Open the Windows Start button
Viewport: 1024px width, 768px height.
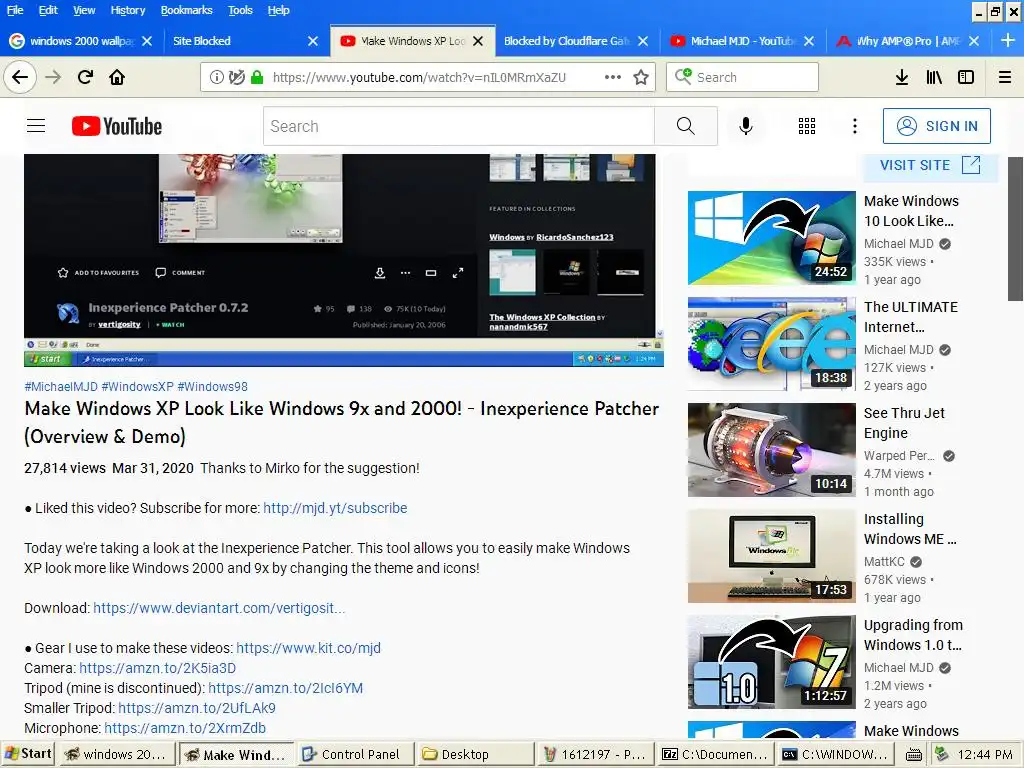[x=28, y=754]
